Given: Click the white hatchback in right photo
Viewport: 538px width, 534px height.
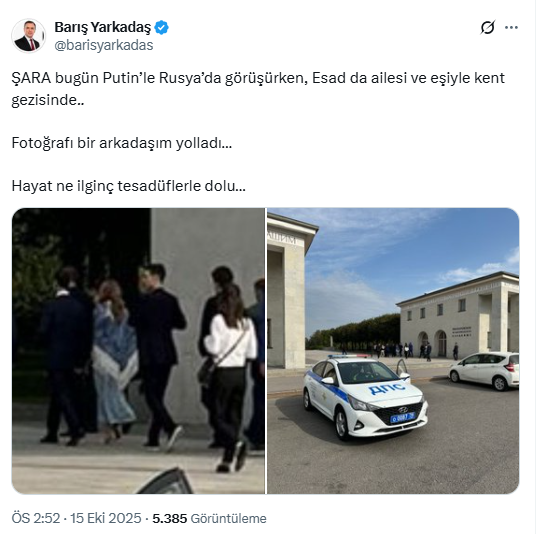Looking at the screenshot, I should (484, 371).
